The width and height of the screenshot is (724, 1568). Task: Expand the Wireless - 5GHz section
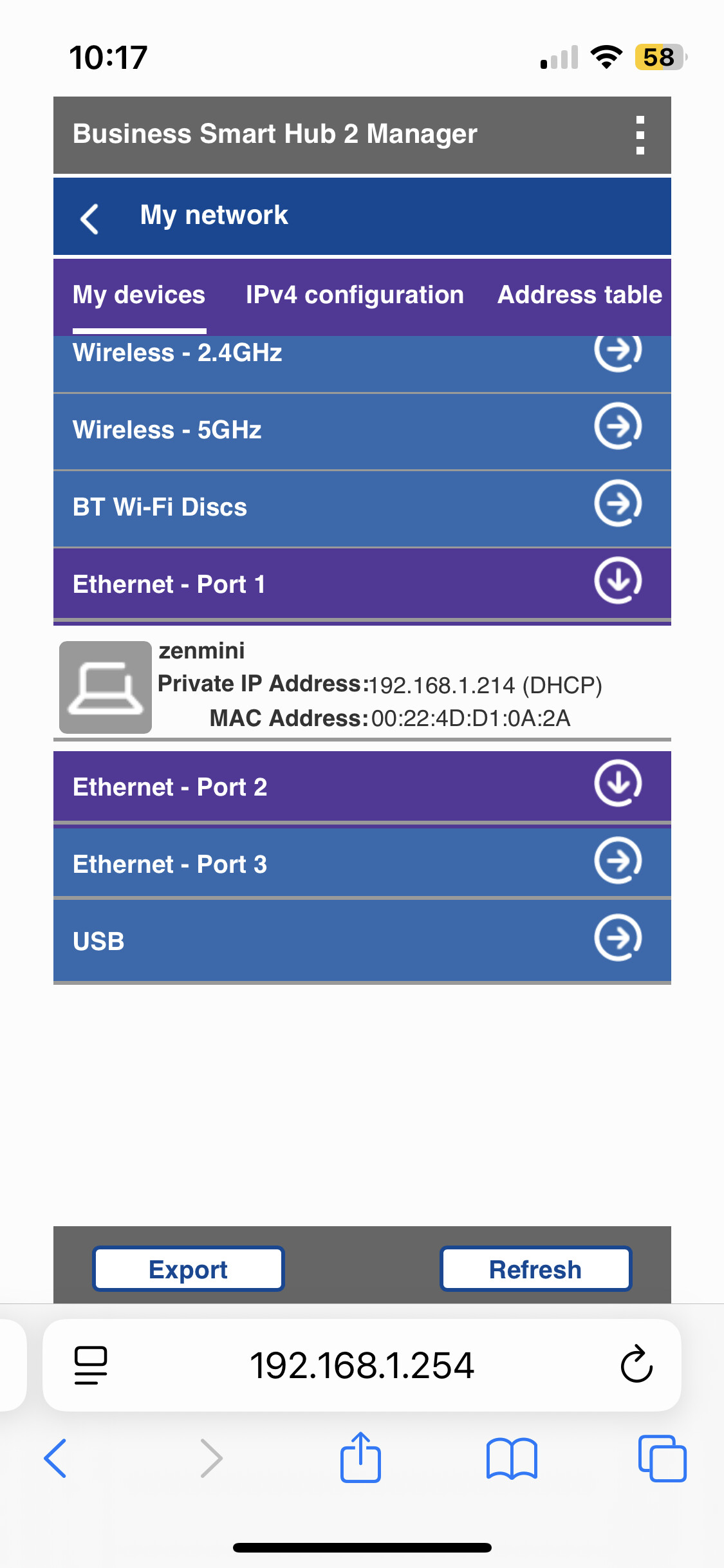[362, 431]
